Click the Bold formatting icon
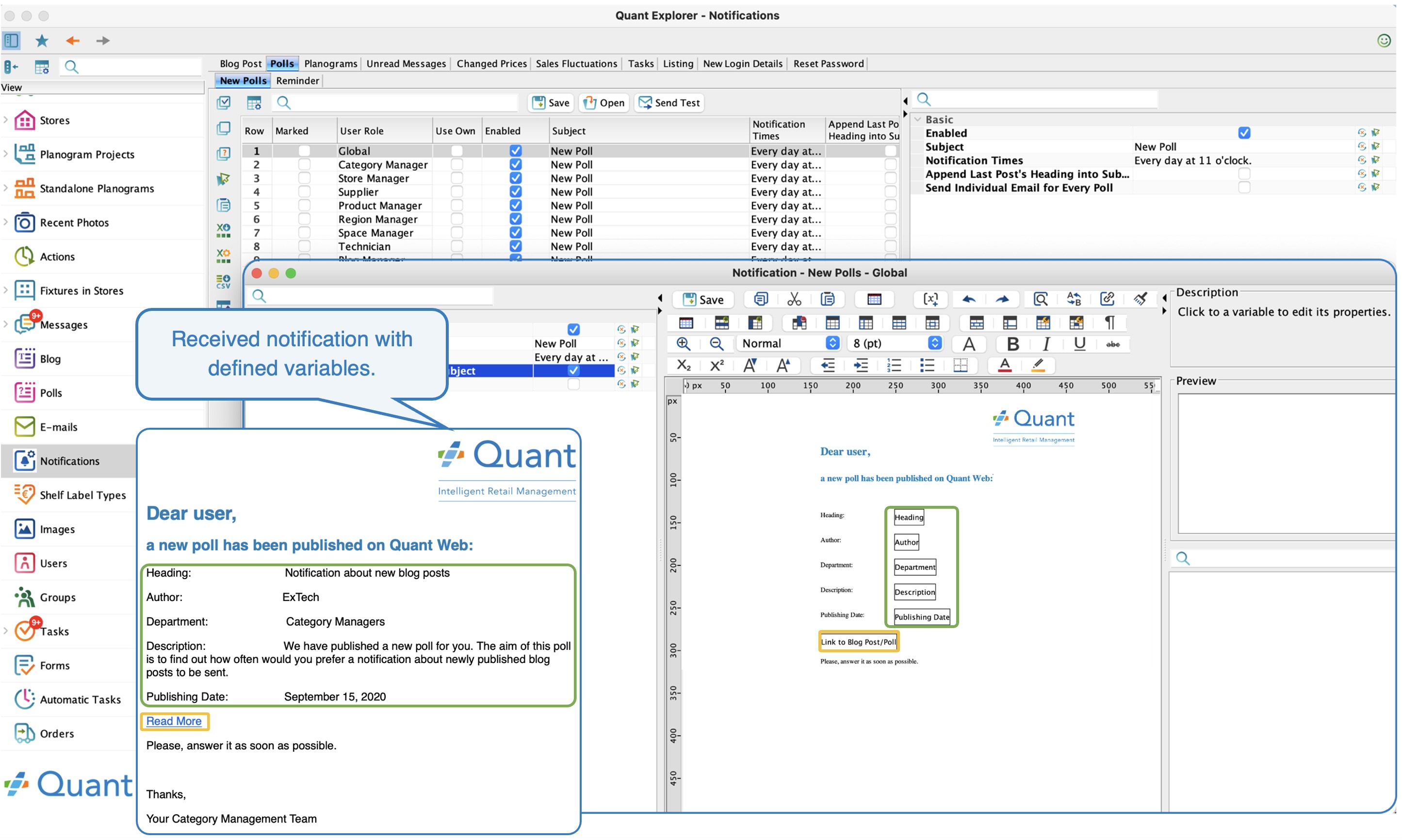Viewport: 1402px width, 840px height. pyautogui.click(x=1012, y=343)
